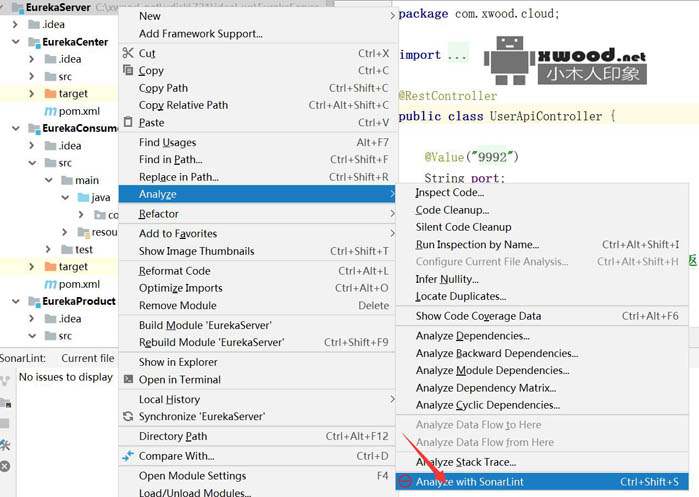Click the SonarLint panel clear icon
Viewport: 699px width, 497px height.
click(x=5, y=466)
